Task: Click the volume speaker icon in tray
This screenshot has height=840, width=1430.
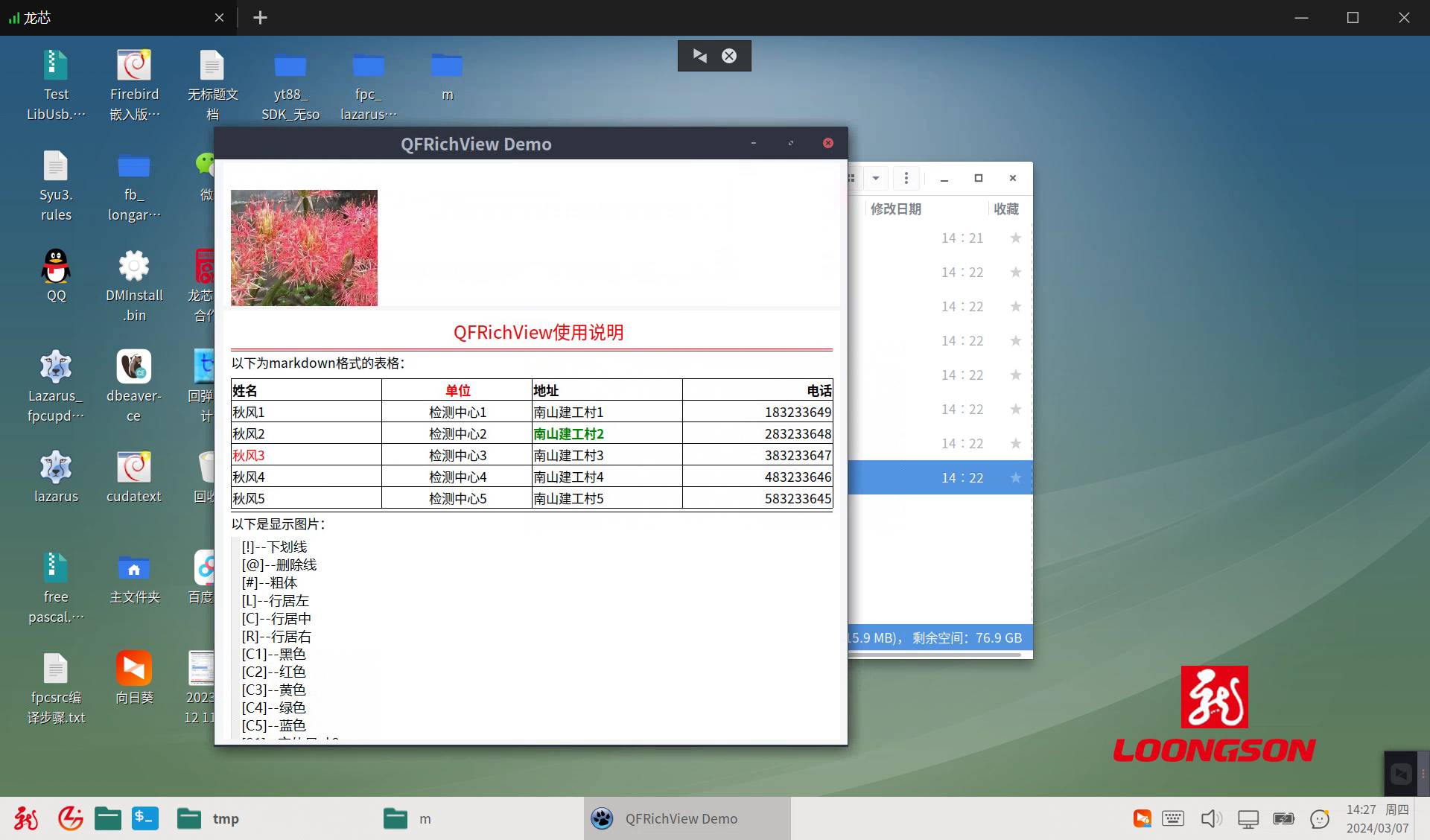Action: (x=1210, y=819)
